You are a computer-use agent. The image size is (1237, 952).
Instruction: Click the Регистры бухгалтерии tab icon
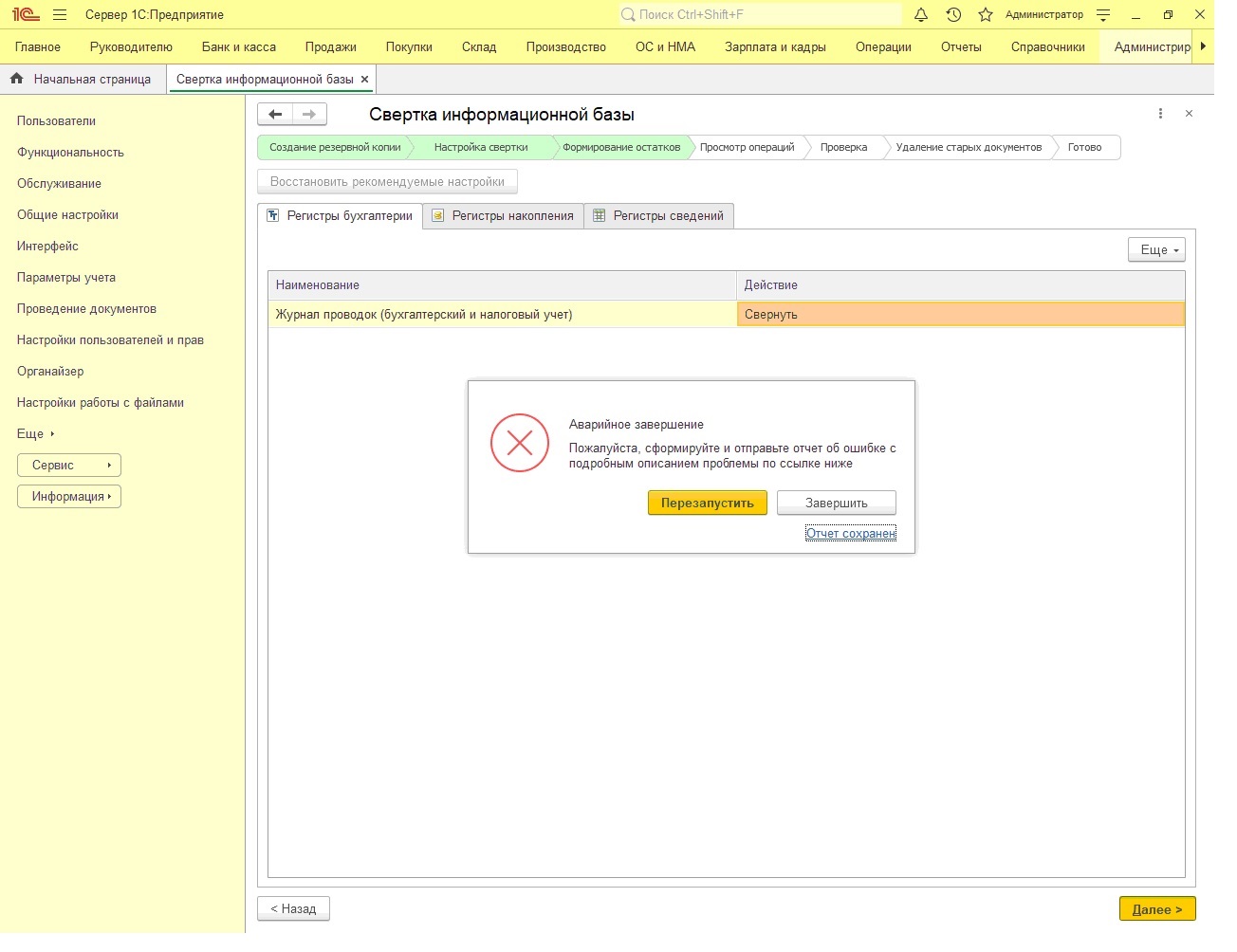[x=273, y=215]
